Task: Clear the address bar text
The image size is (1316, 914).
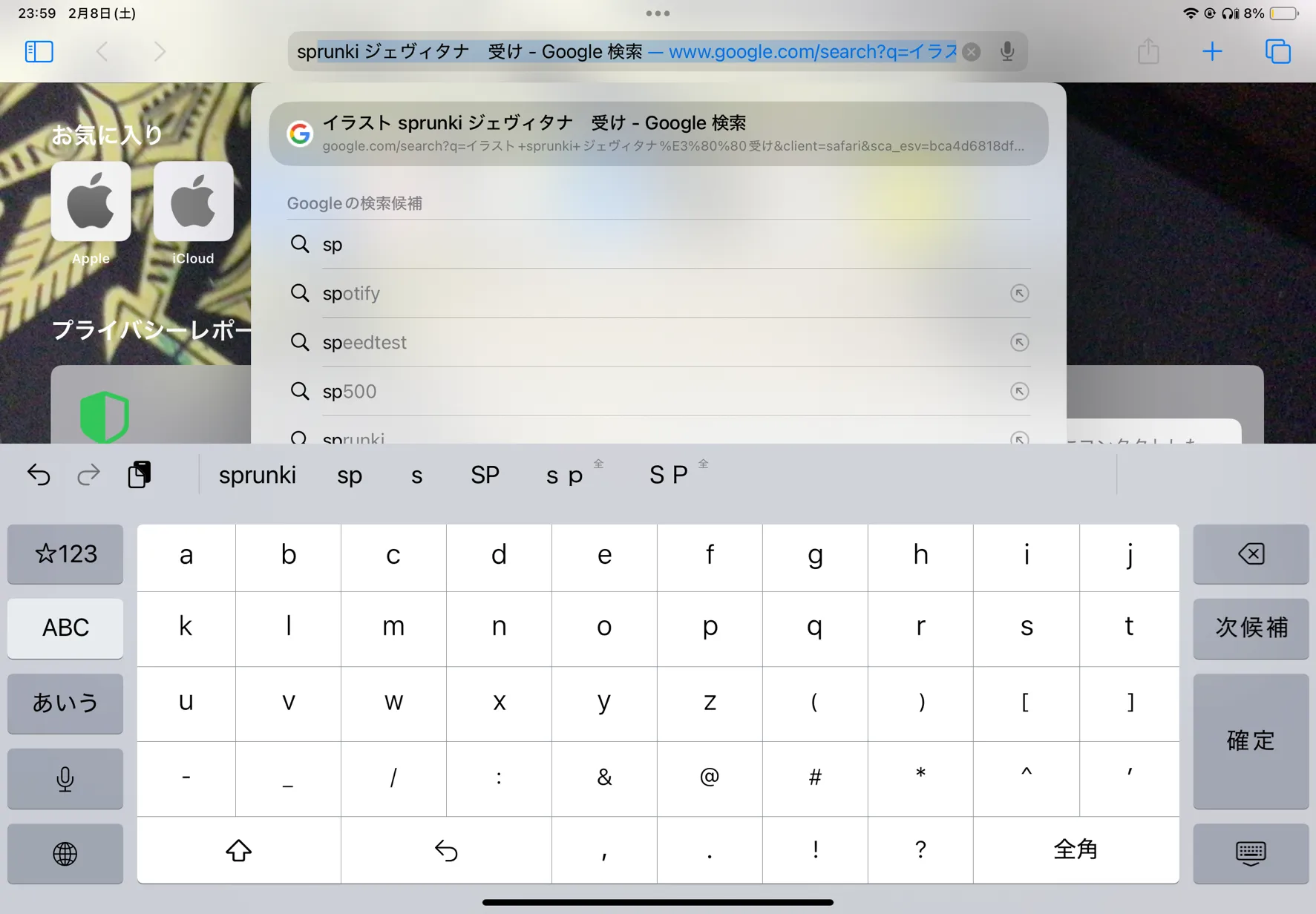Action: tap(971, 52)
